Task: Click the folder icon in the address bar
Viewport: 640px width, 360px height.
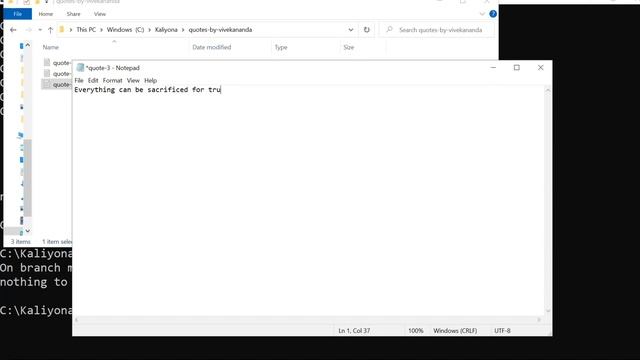Action: tap(62, 29)
